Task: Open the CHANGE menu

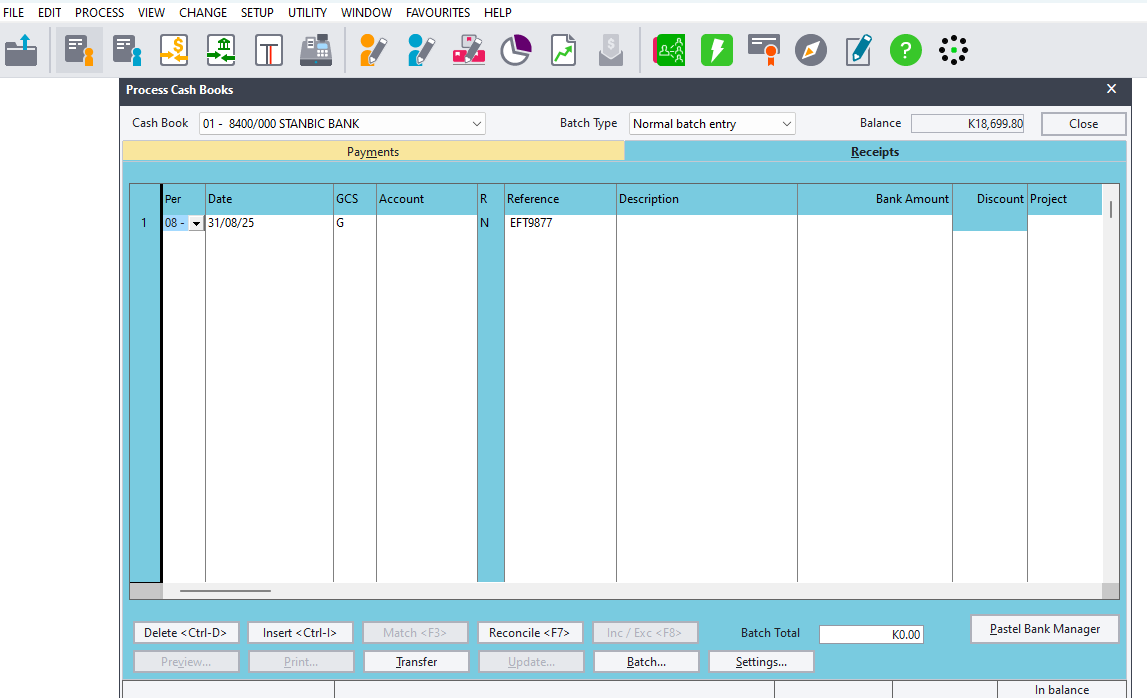Action: click(203, 12)
